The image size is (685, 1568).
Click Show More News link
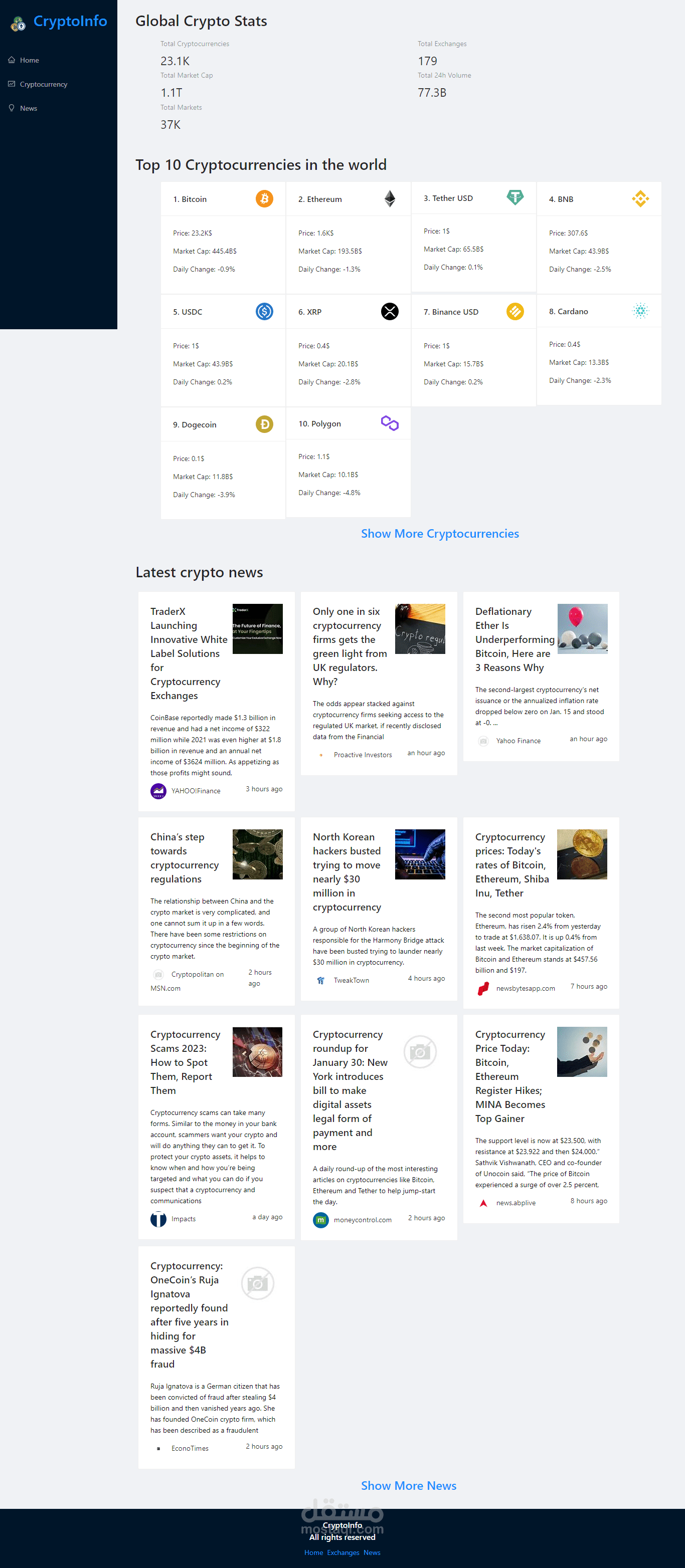point(409,1485)
